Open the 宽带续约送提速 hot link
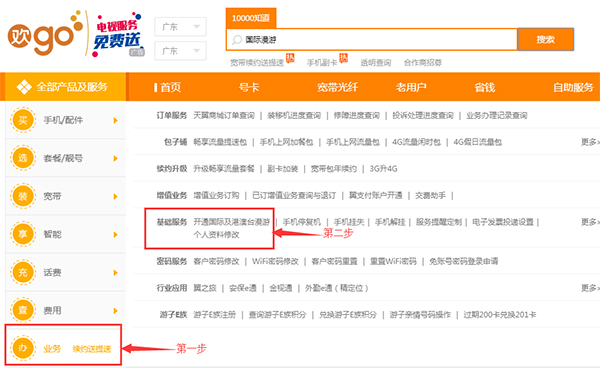The height and width of the screenshot is (372, 600). pos(257,62)
